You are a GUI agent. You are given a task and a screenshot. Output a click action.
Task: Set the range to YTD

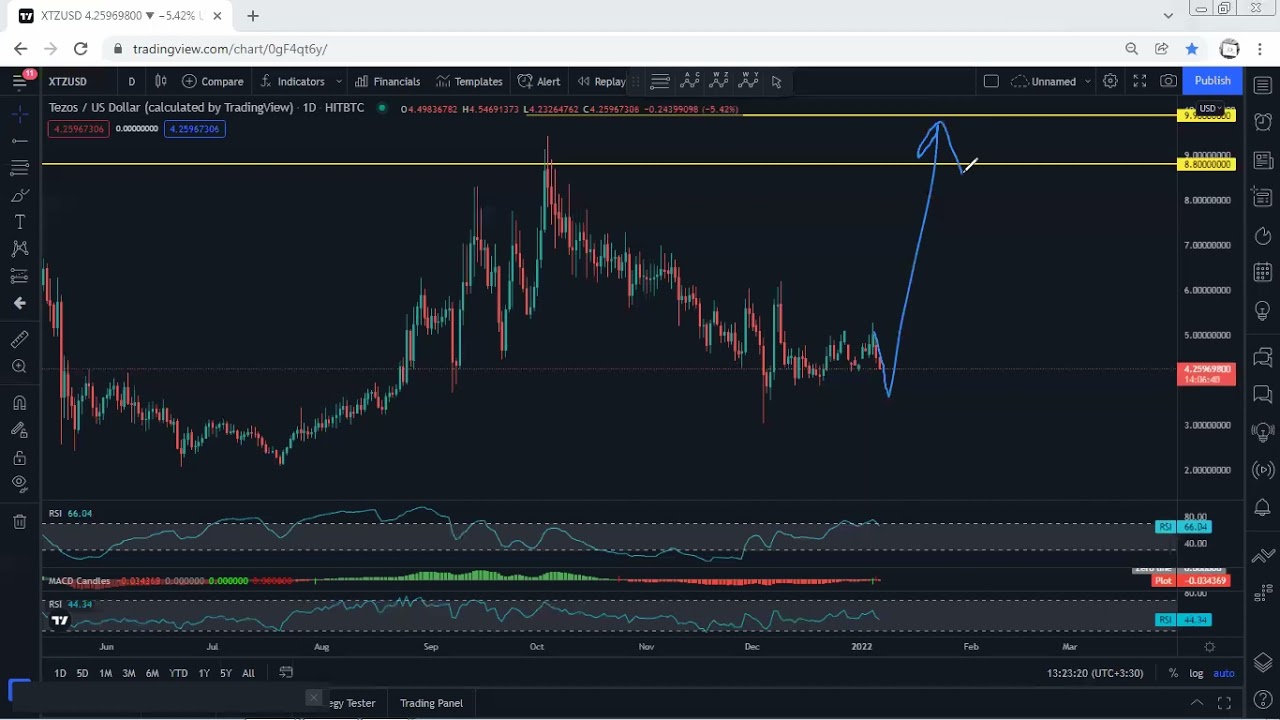pyautogui.click(x=179, y=673)
